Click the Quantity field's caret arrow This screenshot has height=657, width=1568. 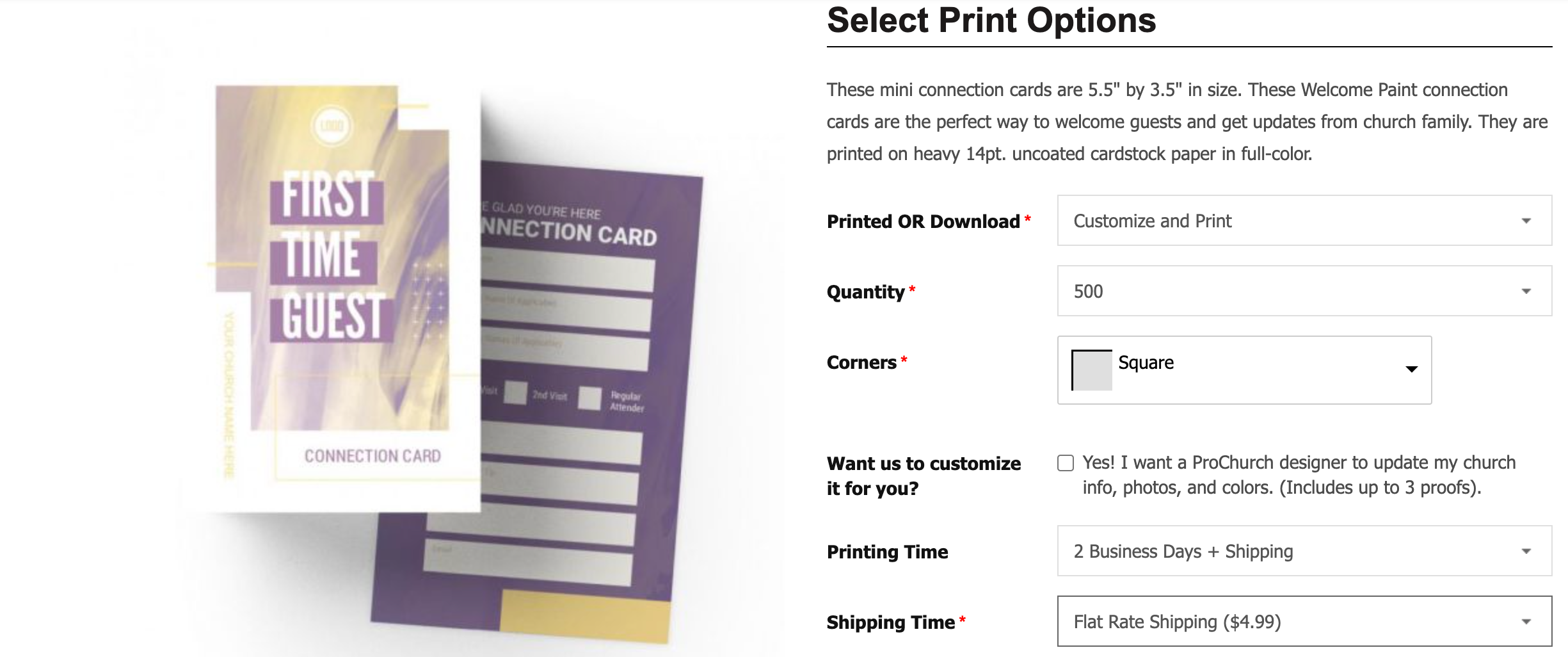point(1526,291)
